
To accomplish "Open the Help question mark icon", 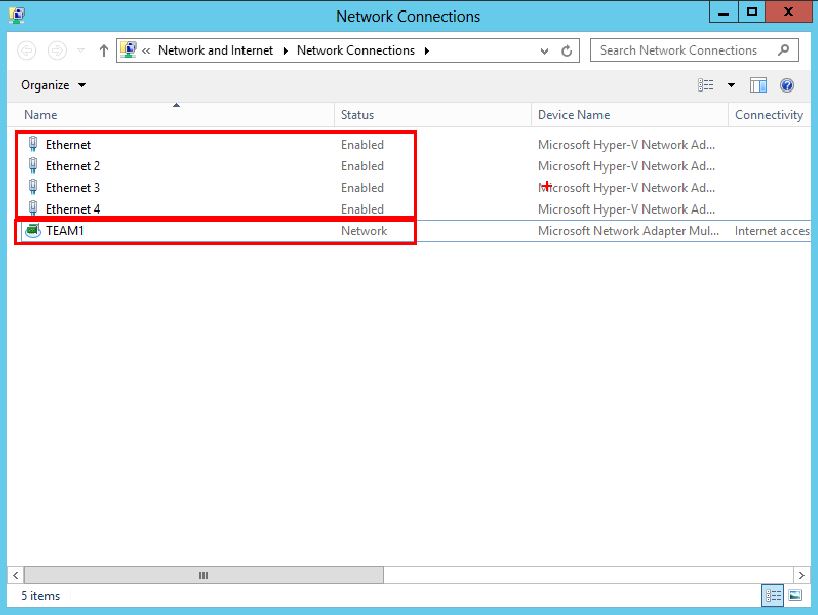I will point(786,86).
